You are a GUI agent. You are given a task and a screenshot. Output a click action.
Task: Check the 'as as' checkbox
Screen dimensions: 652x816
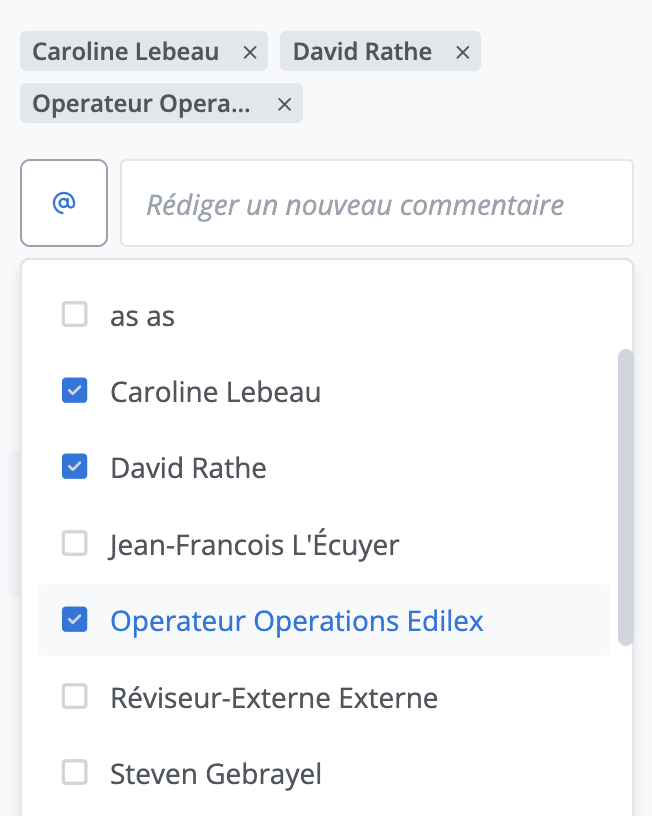[75, 315]
